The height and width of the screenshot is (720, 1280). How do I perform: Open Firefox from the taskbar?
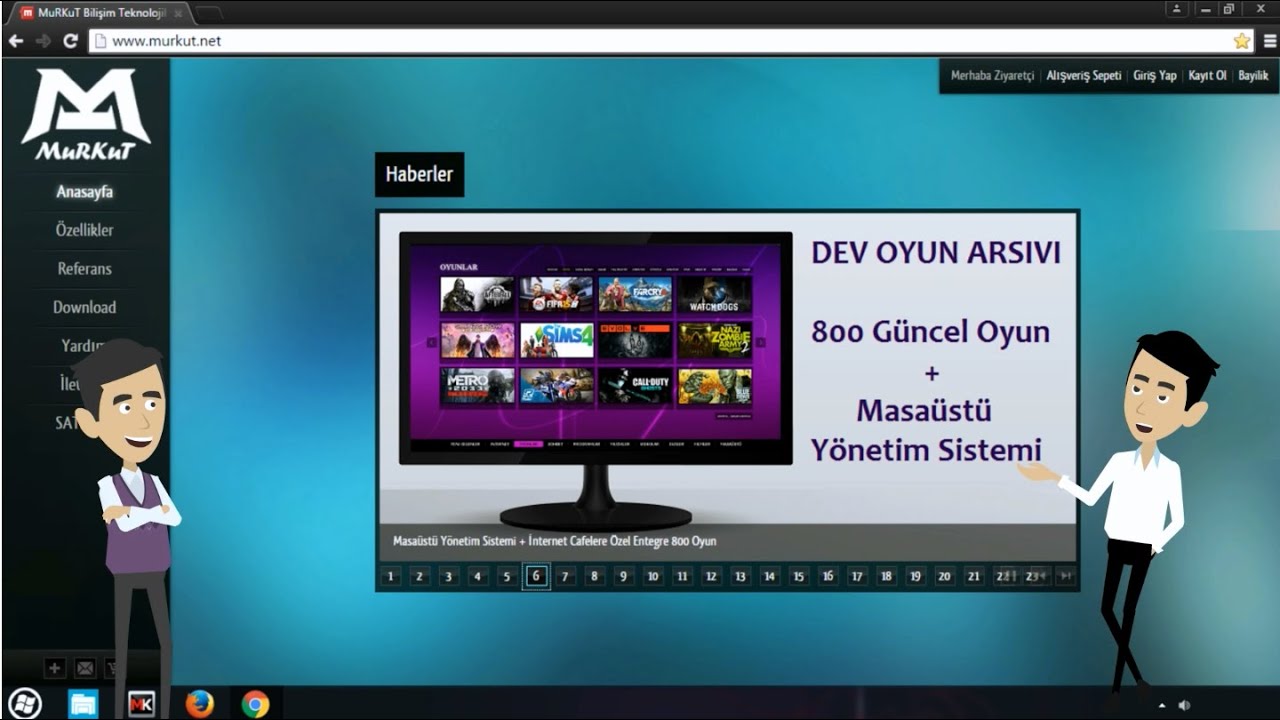[x=199, y=704]
